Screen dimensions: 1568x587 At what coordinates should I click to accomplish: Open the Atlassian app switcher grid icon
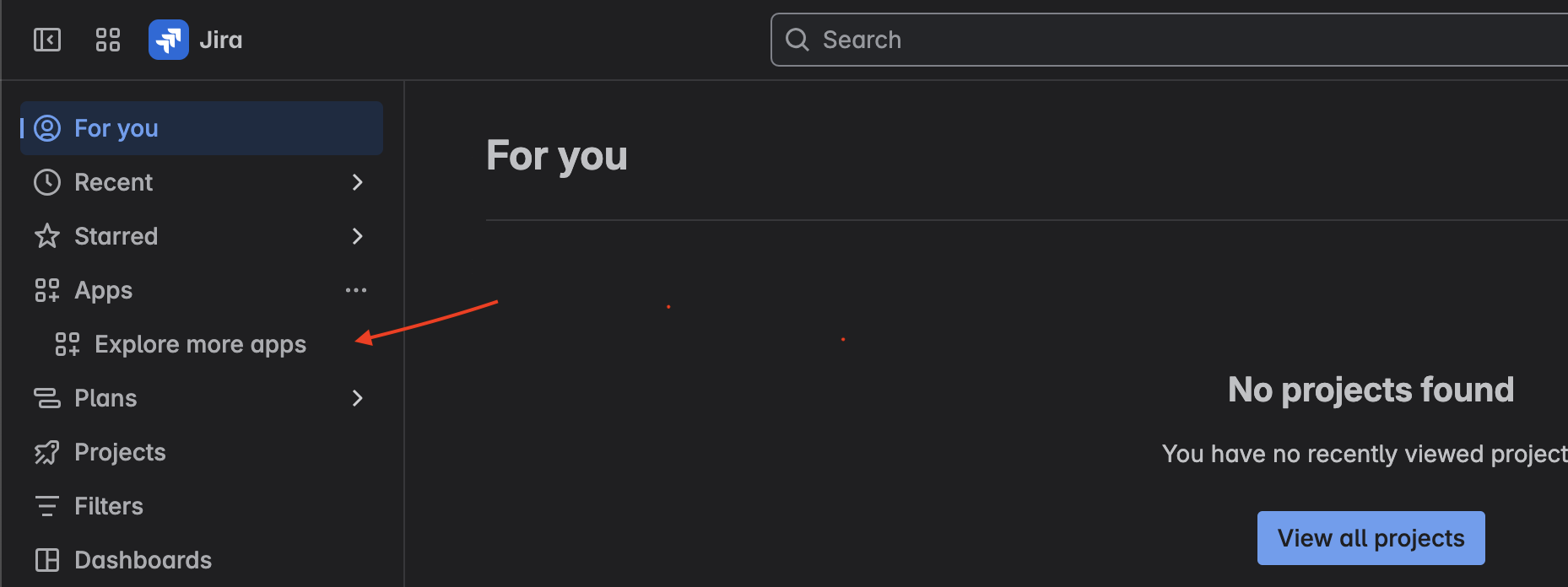click(107, 39)
